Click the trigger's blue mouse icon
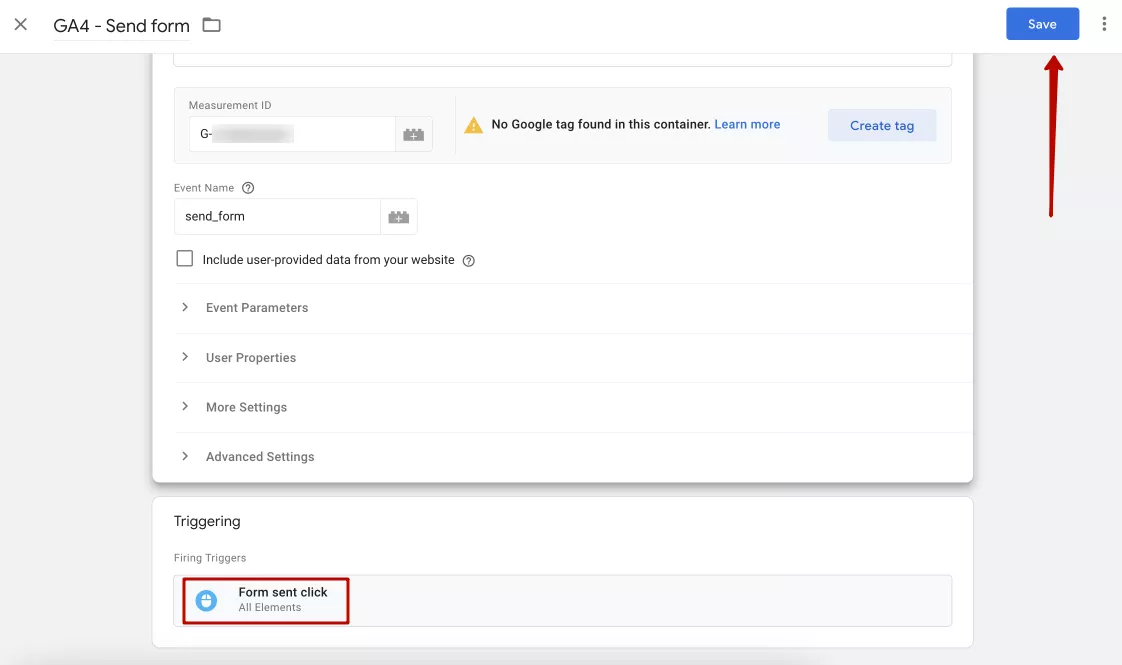Image resolution: width=1122 pixels, height=665 pixels. tap(206, 601)
